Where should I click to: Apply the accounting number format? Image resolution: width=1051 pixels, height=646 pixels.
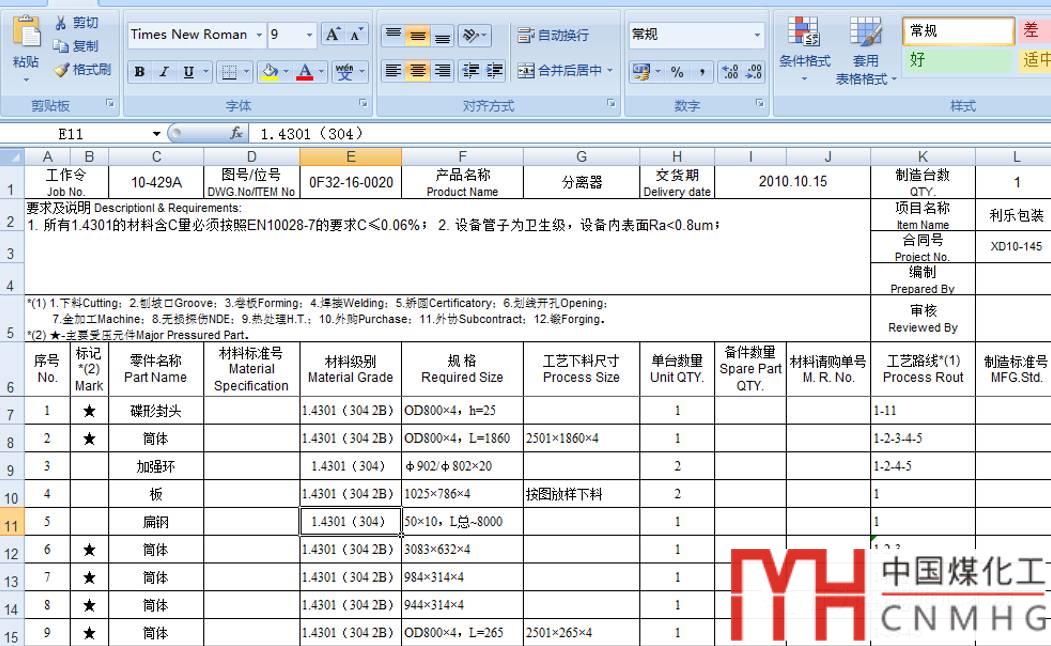click(641, 71)
